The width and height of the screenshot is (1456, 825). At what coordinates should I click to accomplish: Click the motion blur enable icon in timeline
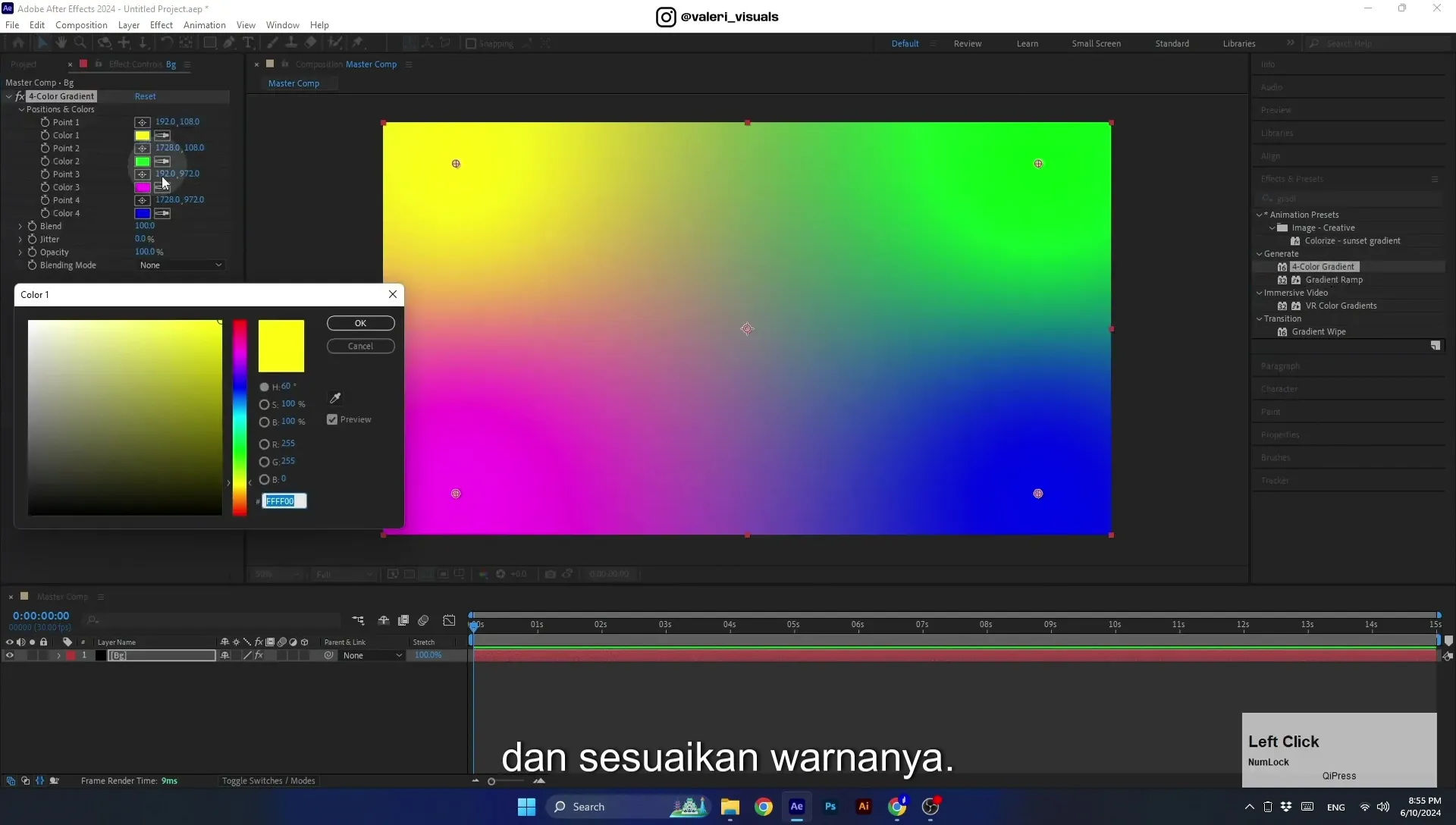click(423, 620)
